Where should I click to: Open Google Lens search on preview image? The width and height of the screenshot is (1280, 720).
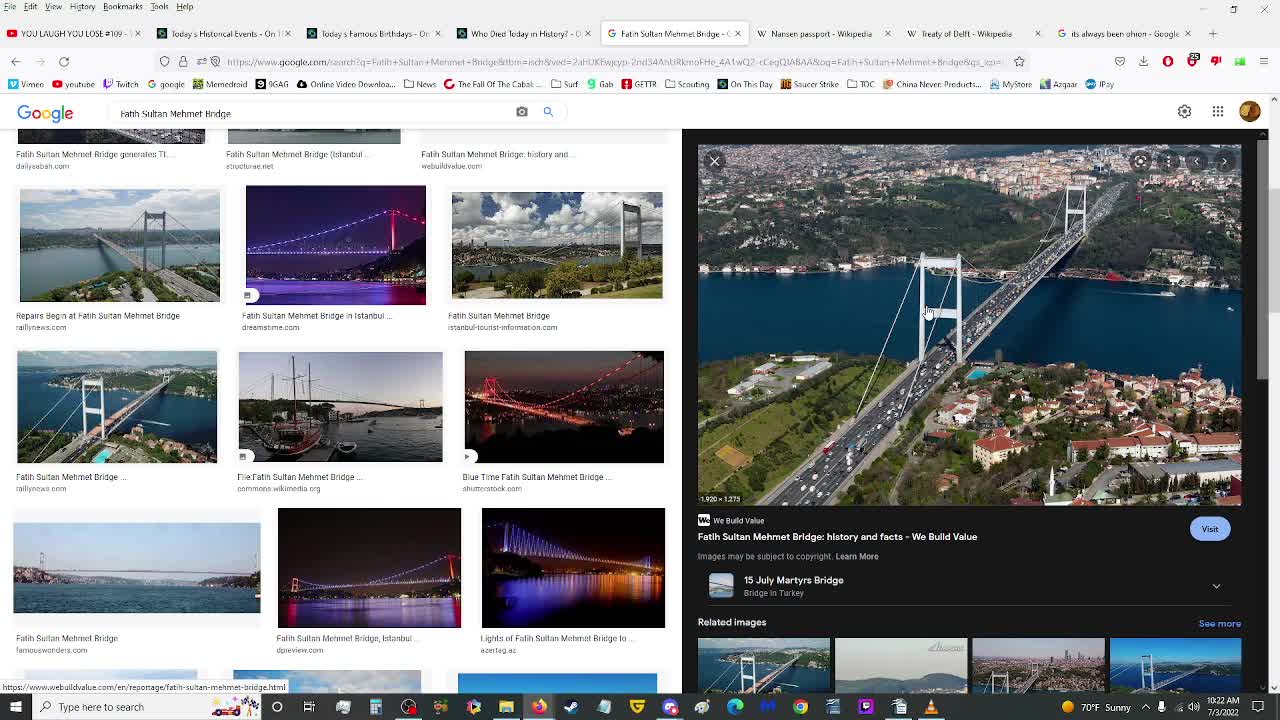(x=1140, y=161)
